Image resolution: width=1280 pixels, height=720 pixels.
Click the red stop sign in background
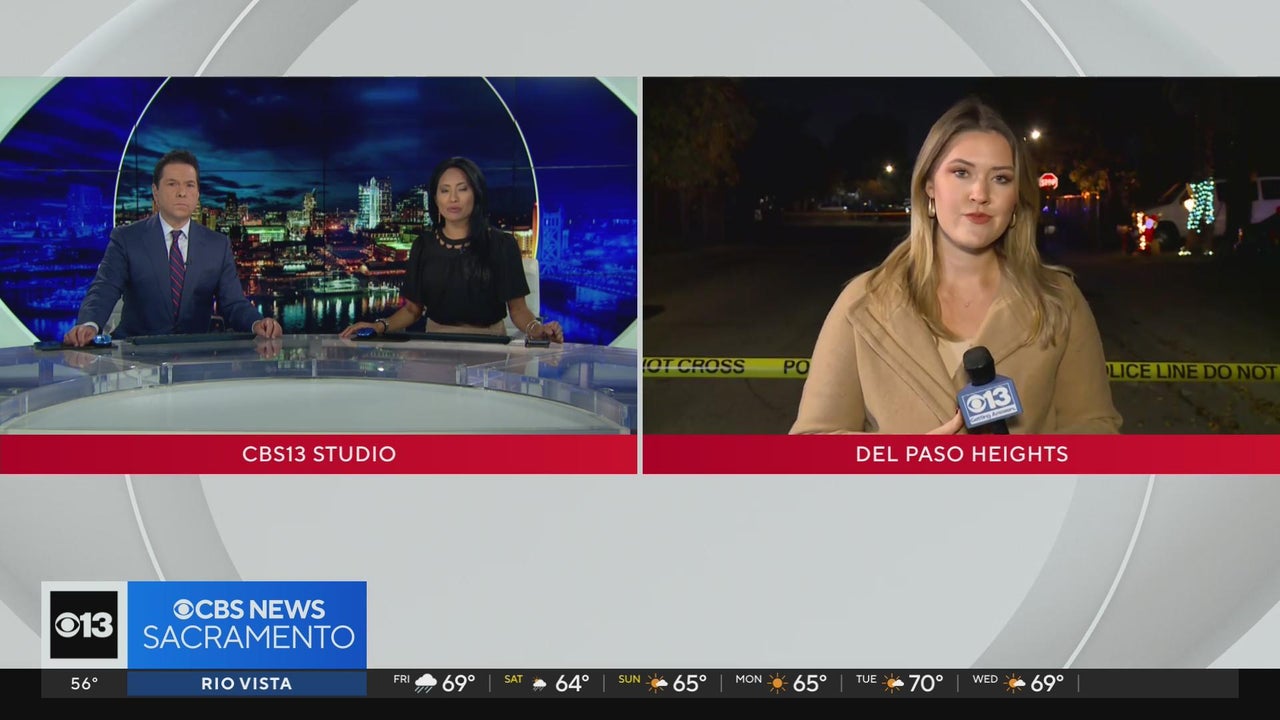coord(1048,181)
